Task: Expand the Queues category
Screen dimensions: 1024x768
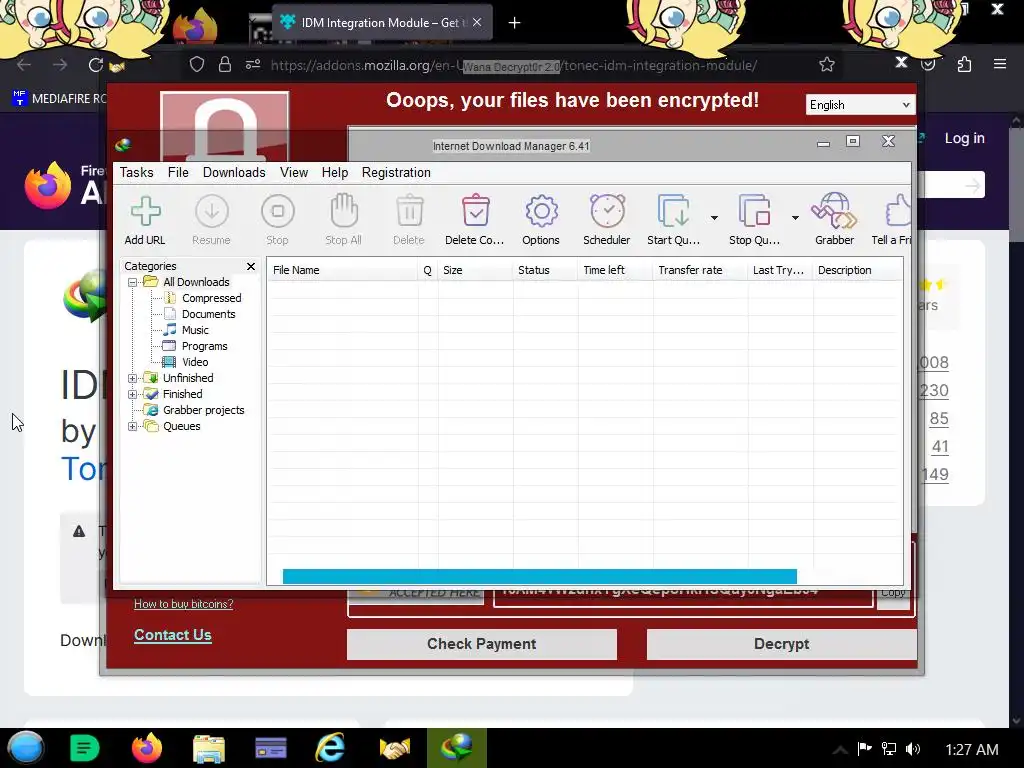Action: (x=133, y=426)
